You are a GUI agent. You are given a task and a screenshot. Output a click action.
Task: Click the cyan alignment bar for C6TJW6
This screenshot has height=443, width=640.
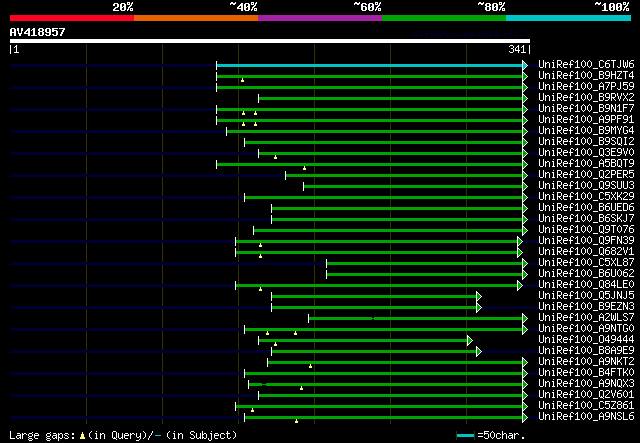(370, 65)
